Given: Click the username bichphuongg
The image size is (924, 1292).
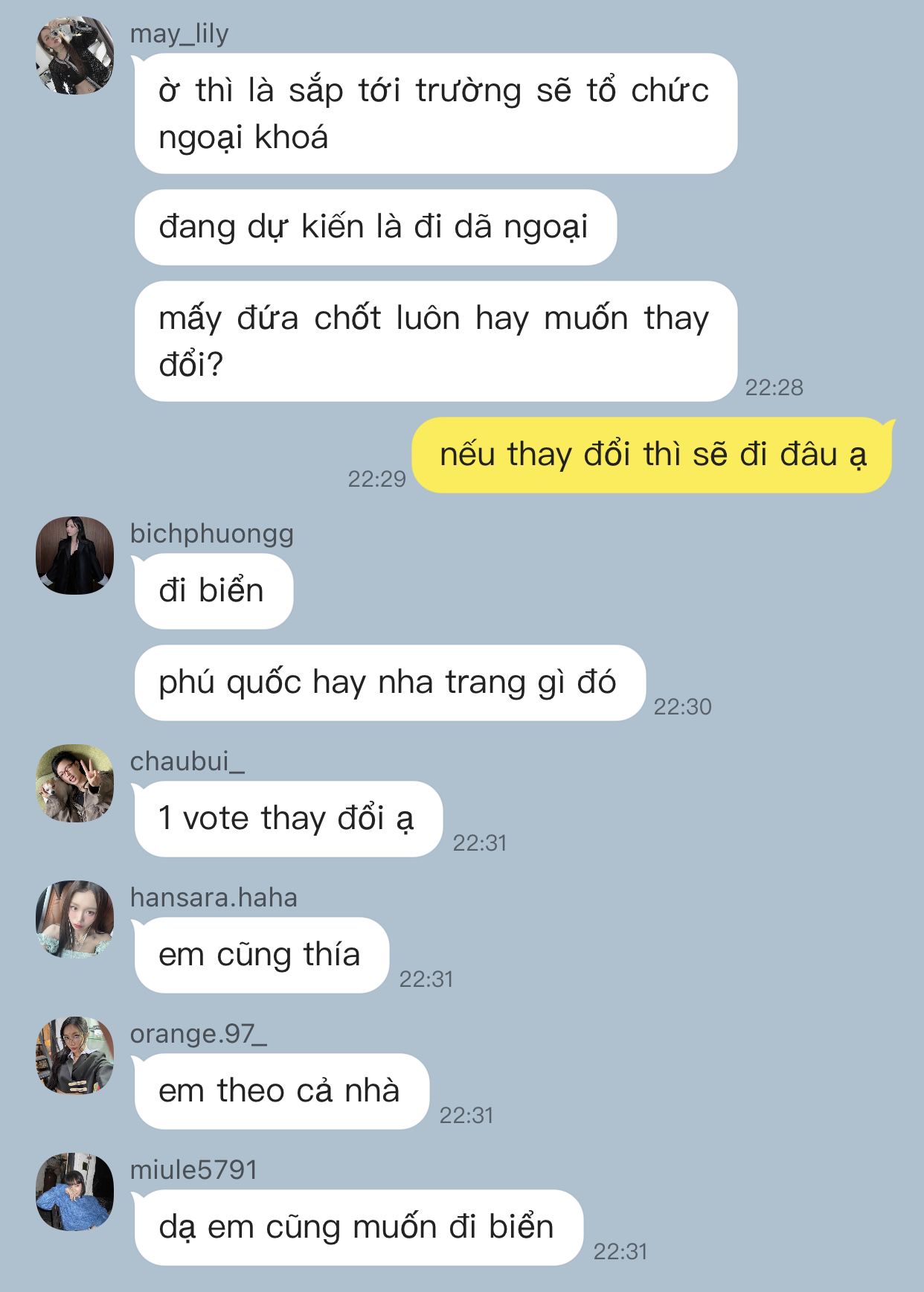Looking at the screenshot, I should (212, 534).
